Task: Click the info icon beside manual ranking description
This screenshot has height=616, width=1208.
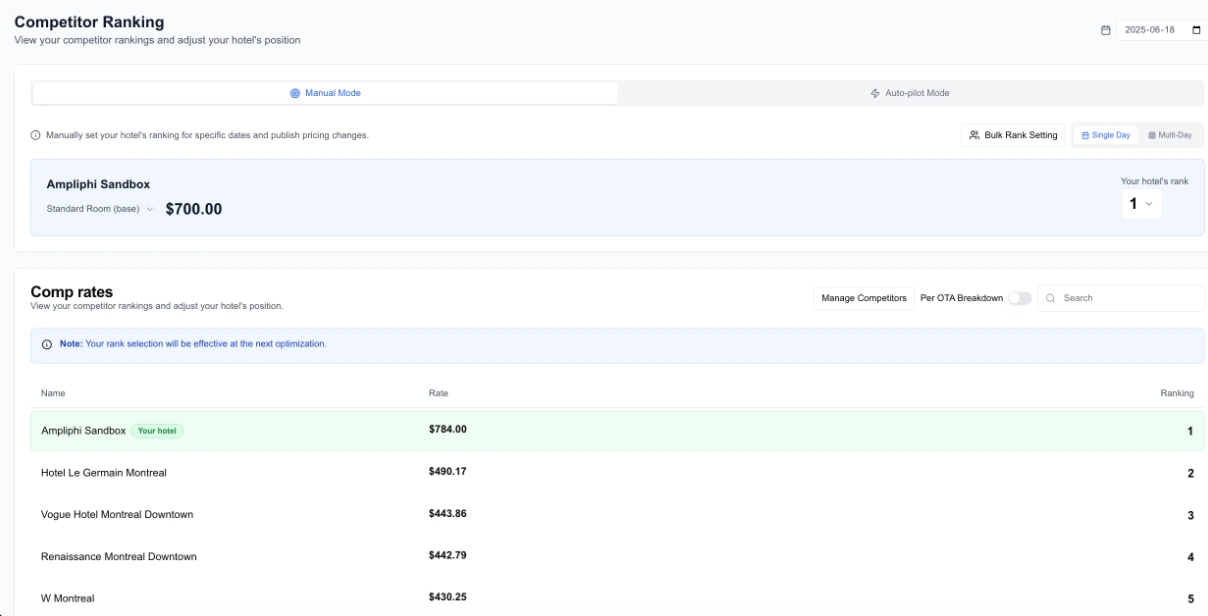Action: pos(36,135)
